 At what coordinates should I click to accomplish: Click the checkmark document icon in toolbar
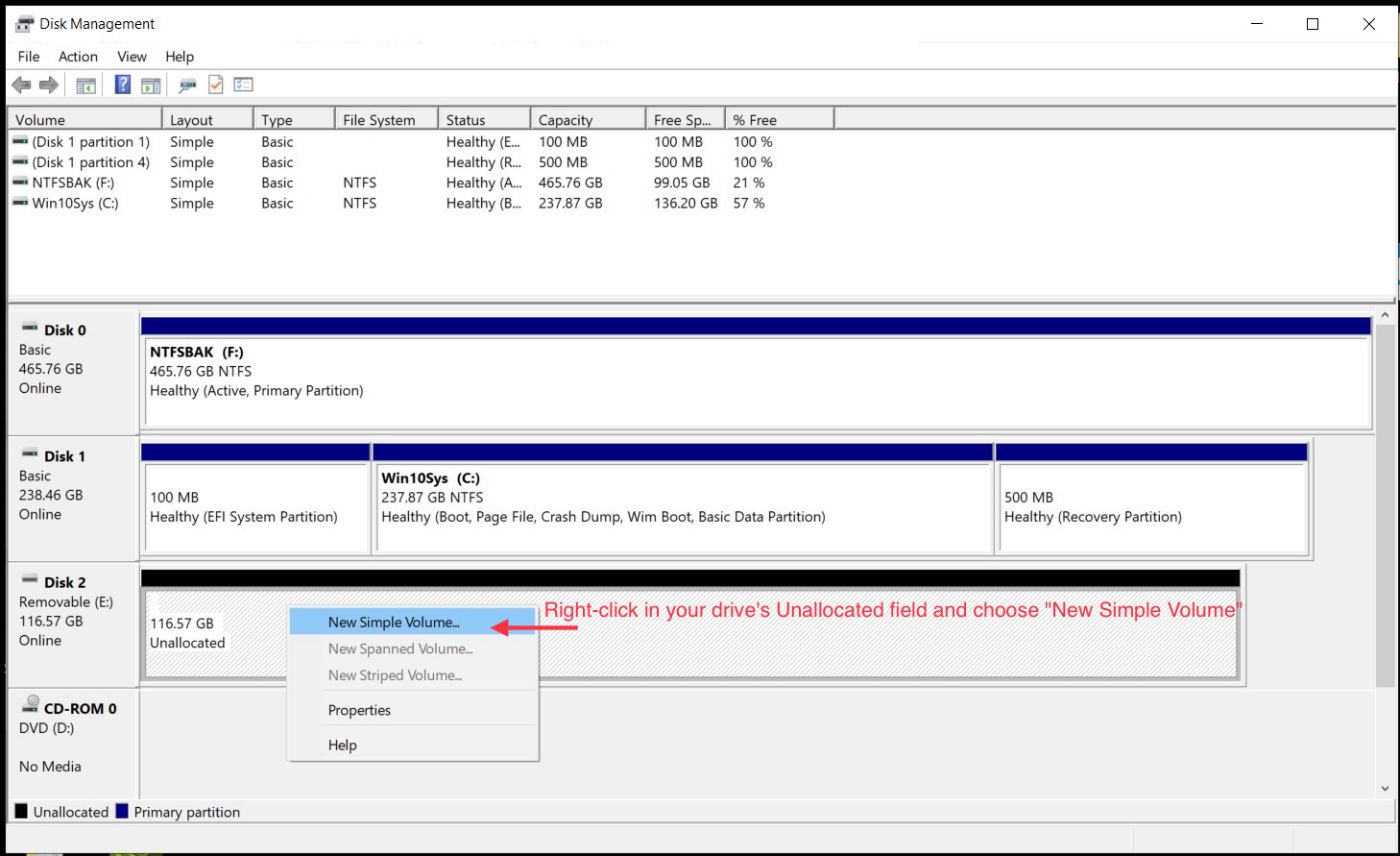pos(215,85)
